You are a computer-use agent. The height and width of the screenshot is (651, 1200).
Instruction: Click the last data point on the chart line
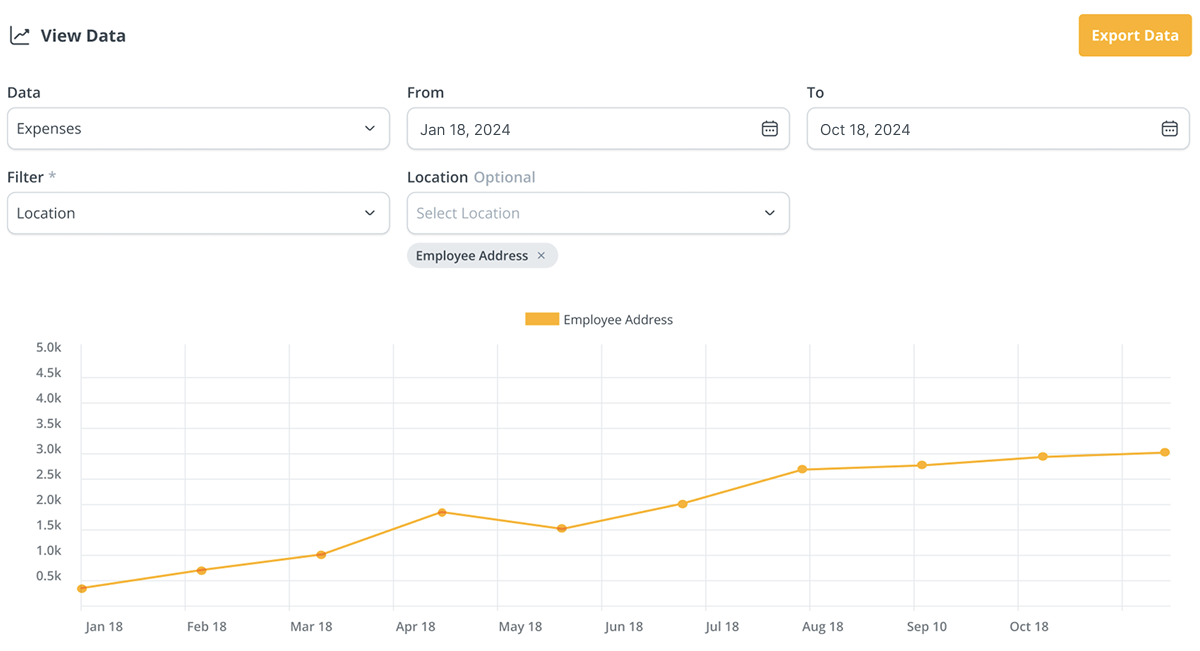click(x=1165, y=452)
